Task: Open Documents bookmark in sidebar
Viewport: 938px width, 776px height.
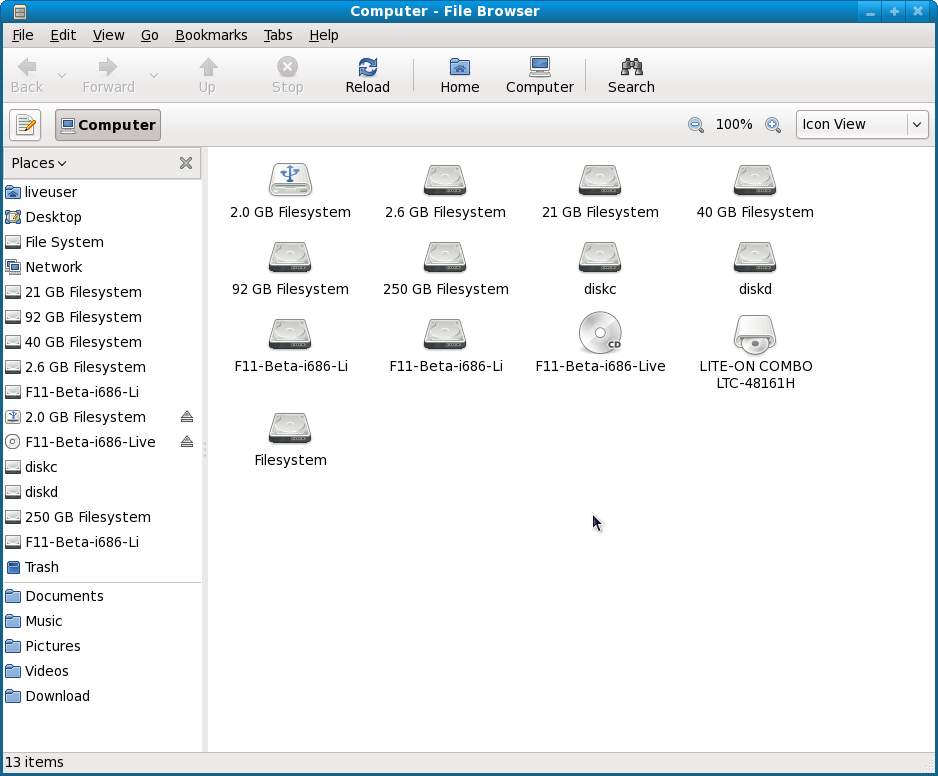Action: [102, 596]
